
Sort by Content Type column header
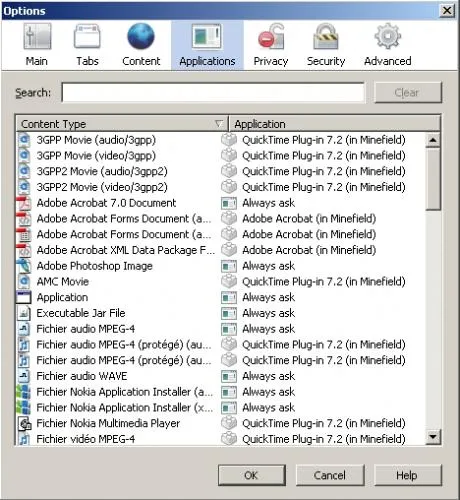[x=122, y=124]
